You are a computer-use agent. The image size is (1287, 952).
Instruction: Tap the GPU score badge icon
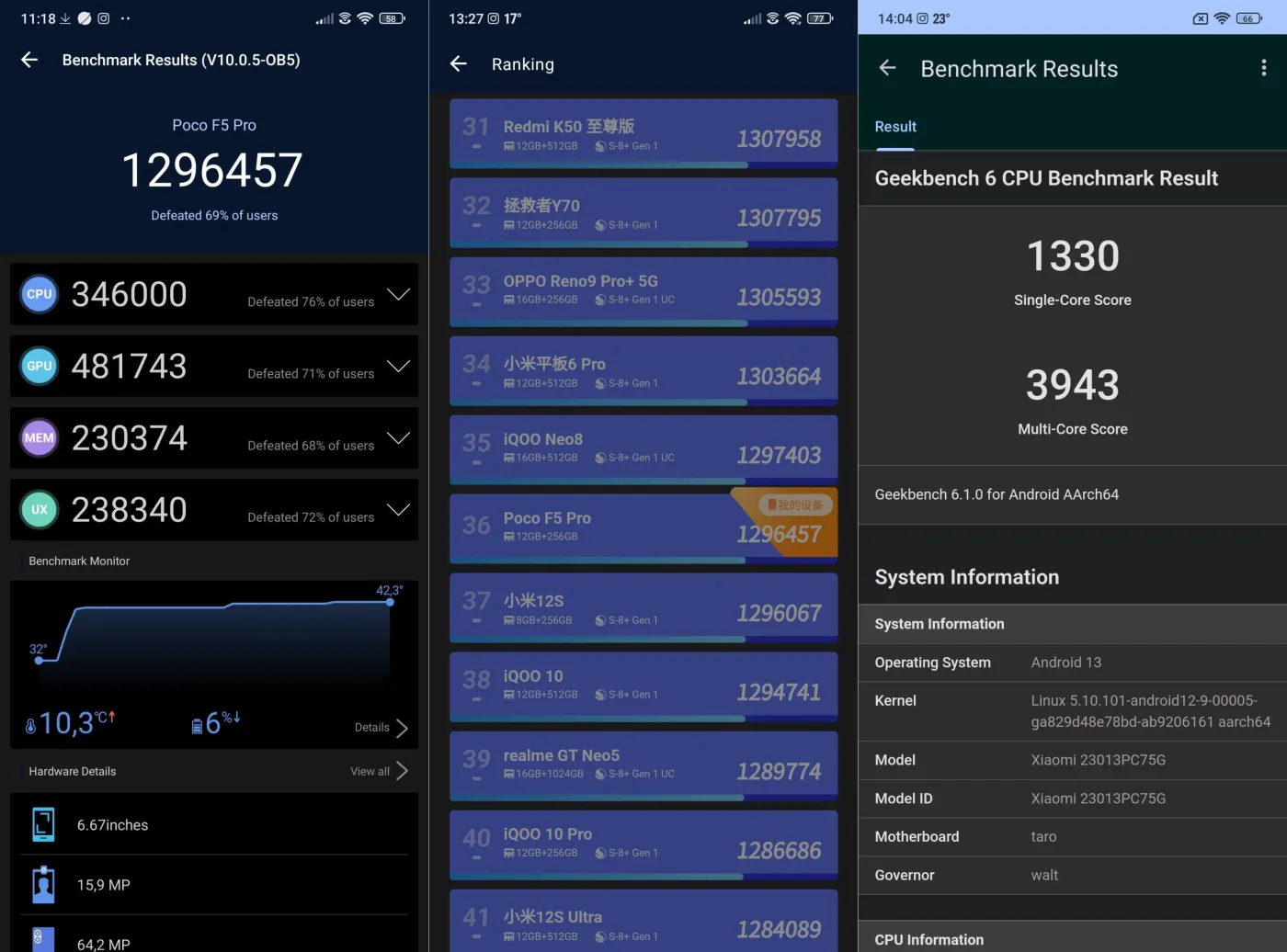[40, 366]
